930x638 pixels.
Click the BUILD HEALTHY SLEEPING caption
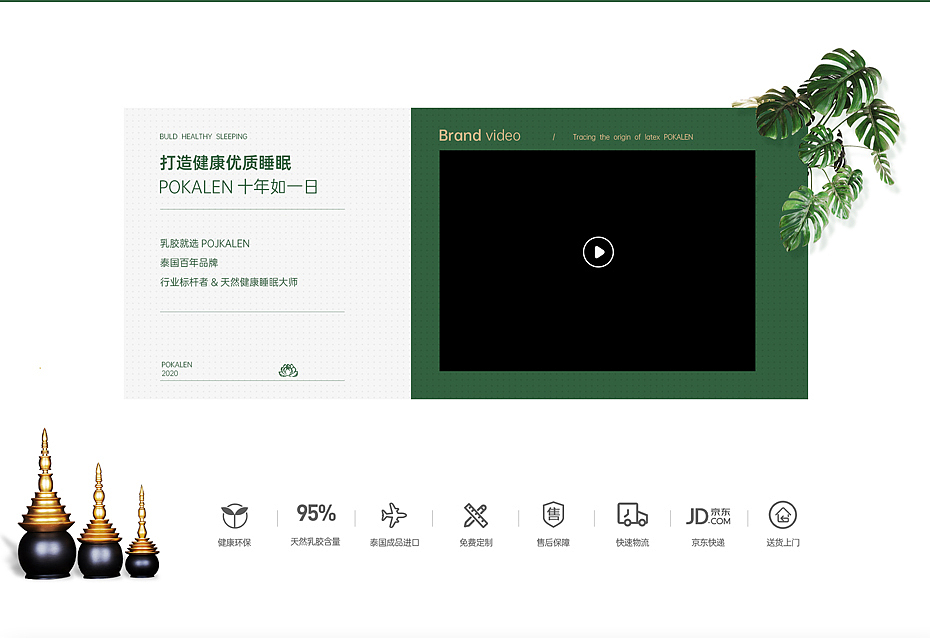(x=203, y=136)
